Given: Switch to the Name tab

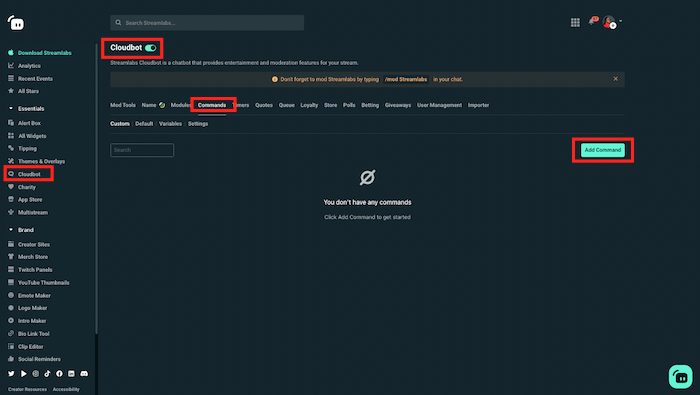Looking at the screenshot, I should coord(149,105).
